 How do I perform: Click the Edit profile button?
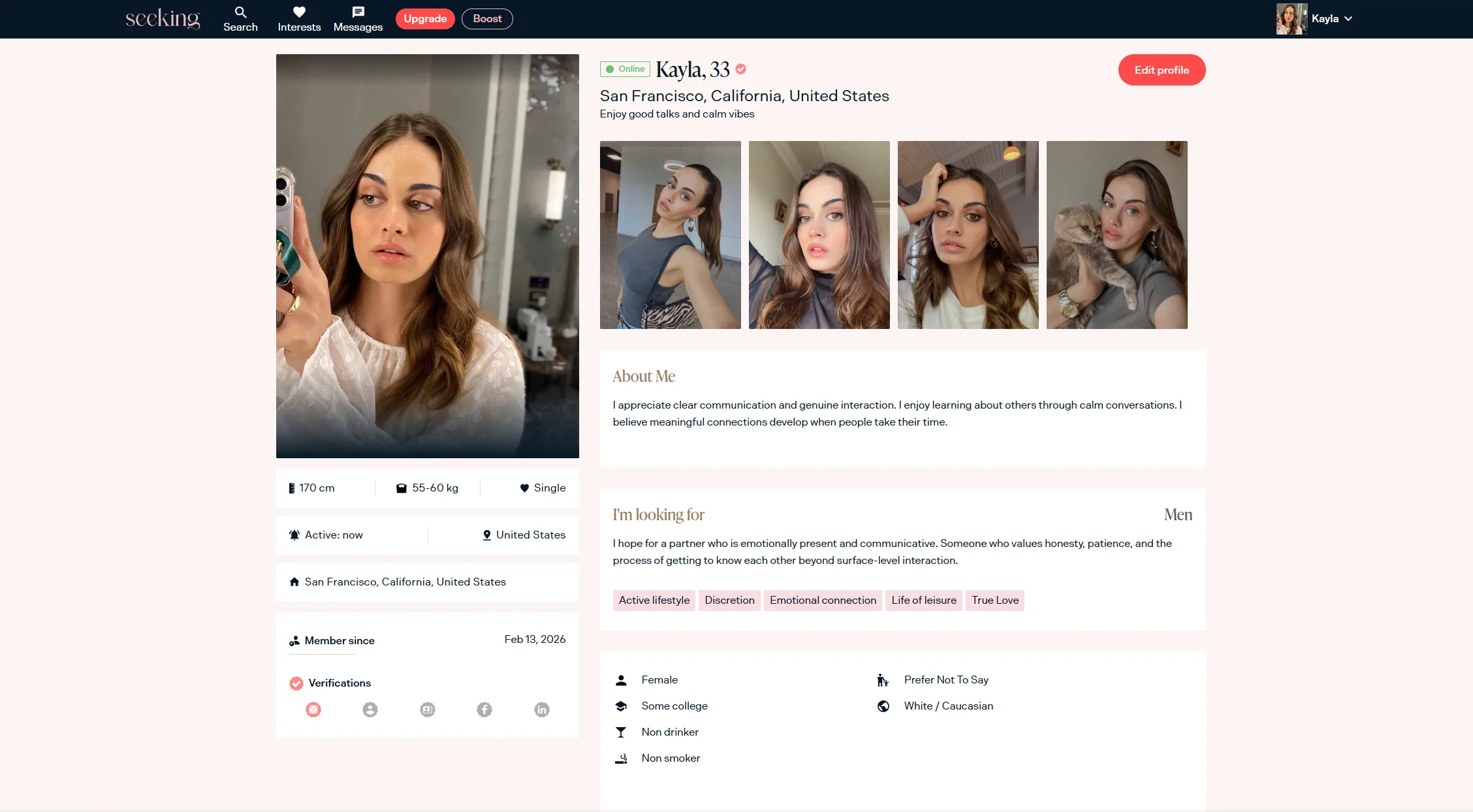1161,70
